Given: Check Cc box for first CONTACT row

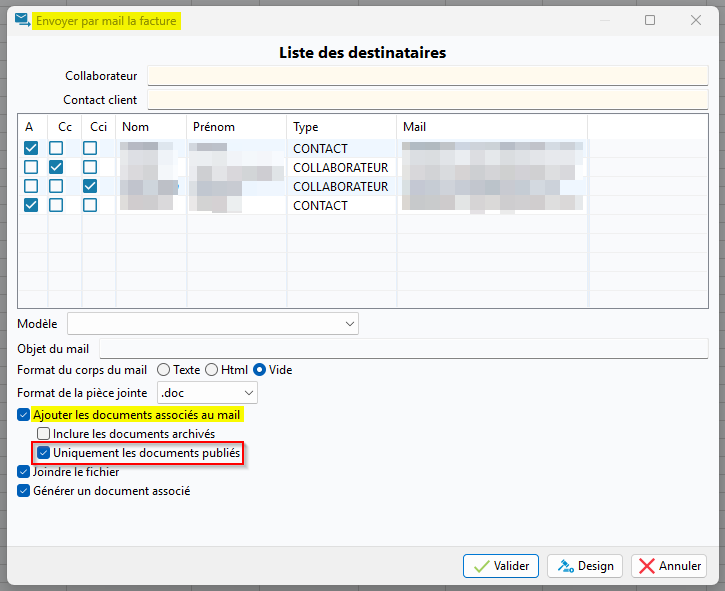Looking at the screenshot, I should click(57, 148).
